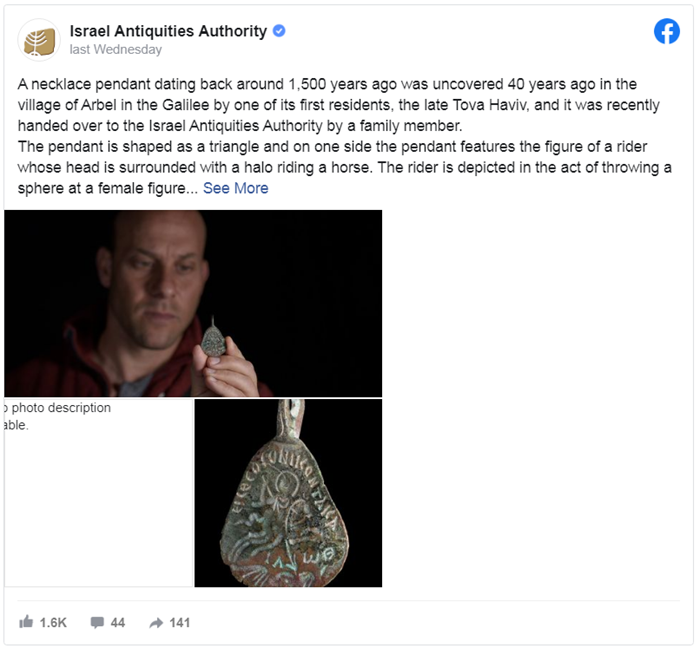This screenshot has width=700, height=648.
Task: Click the blue verified badge icon
Action: point(279,31)
